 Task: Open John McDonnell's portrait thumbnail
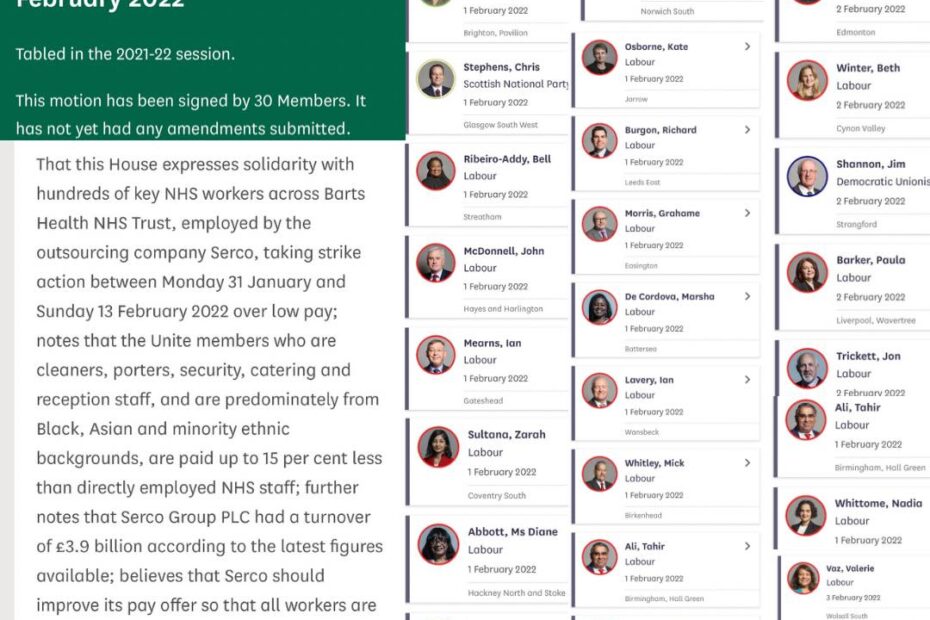coord(436,262)
